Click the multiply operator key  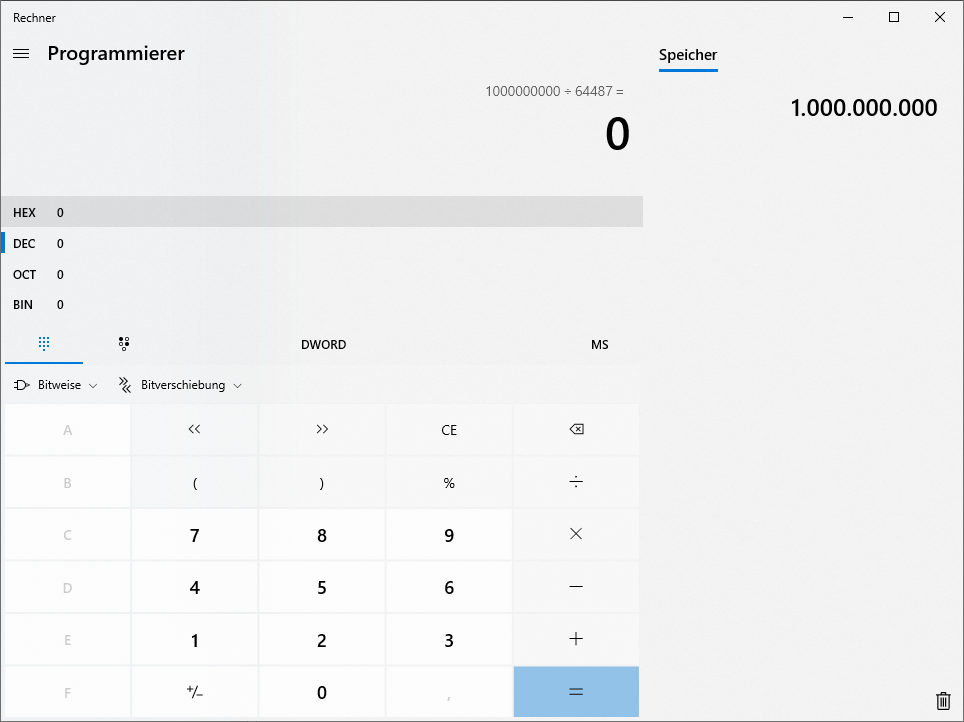[x=576, y=534]
